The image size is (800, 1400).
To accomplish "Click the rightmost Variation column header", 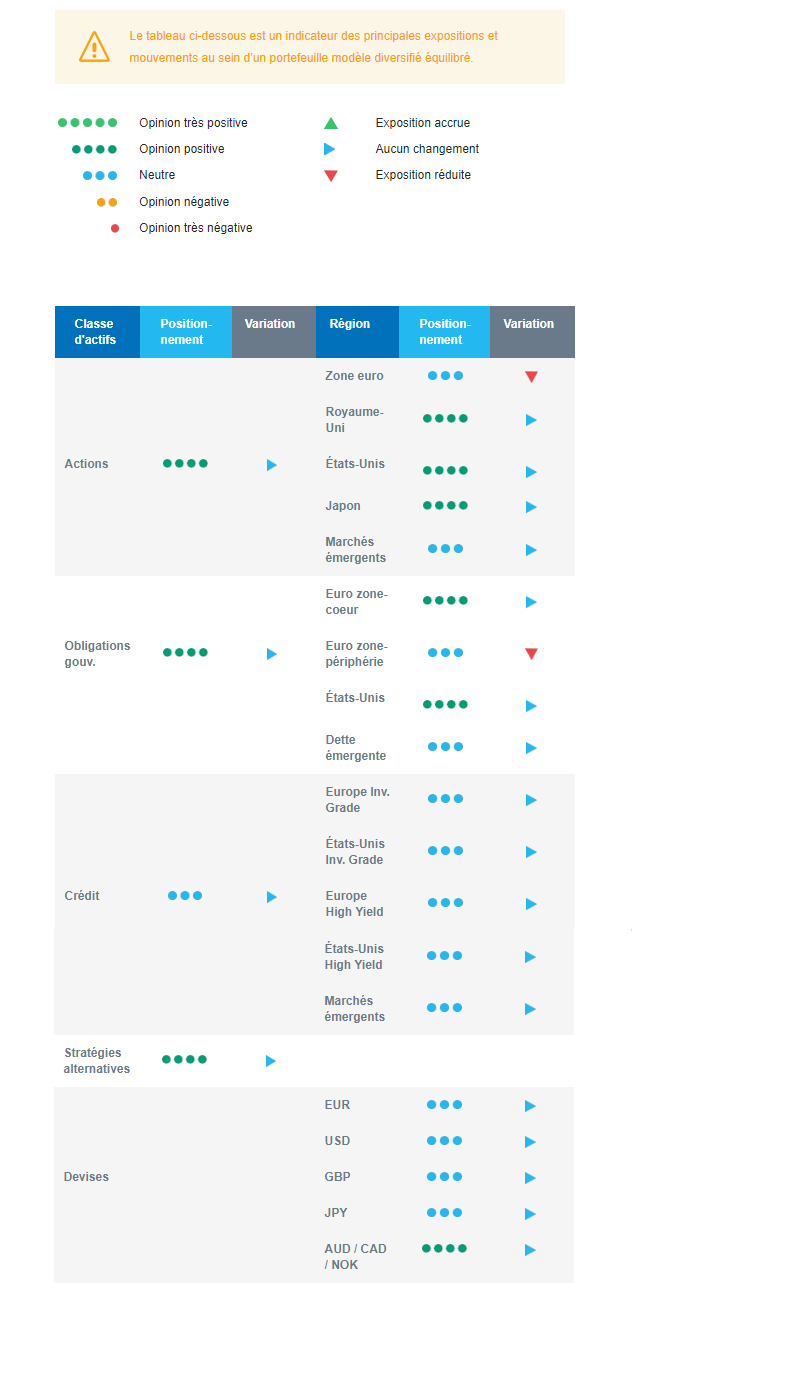I will pyautogui.click(x=529, y=324).
